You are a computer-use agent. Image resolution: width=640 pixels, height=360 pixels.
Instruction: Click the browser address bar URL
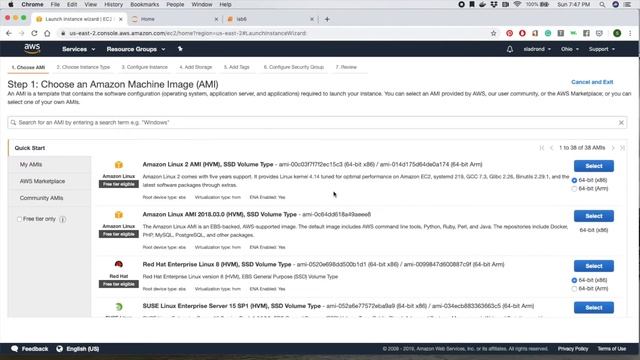tap(188, 33)
